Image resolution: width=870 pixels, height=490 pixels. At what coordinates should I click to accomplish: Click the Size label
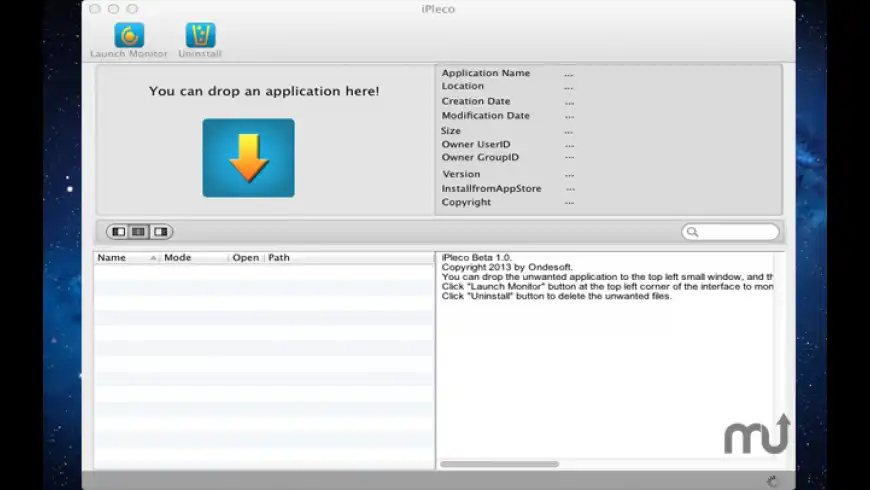coord(451,131)
